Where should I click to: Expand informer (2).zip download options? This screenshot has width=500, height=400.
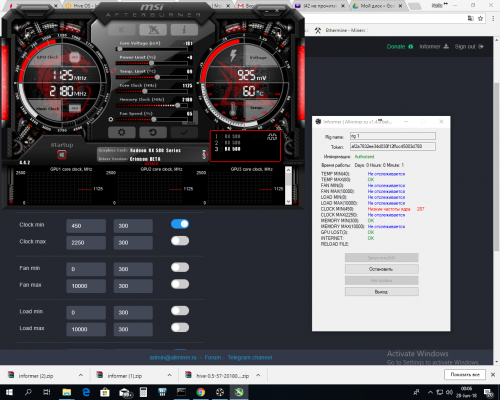pyautogui.click(x=81, y=375)
